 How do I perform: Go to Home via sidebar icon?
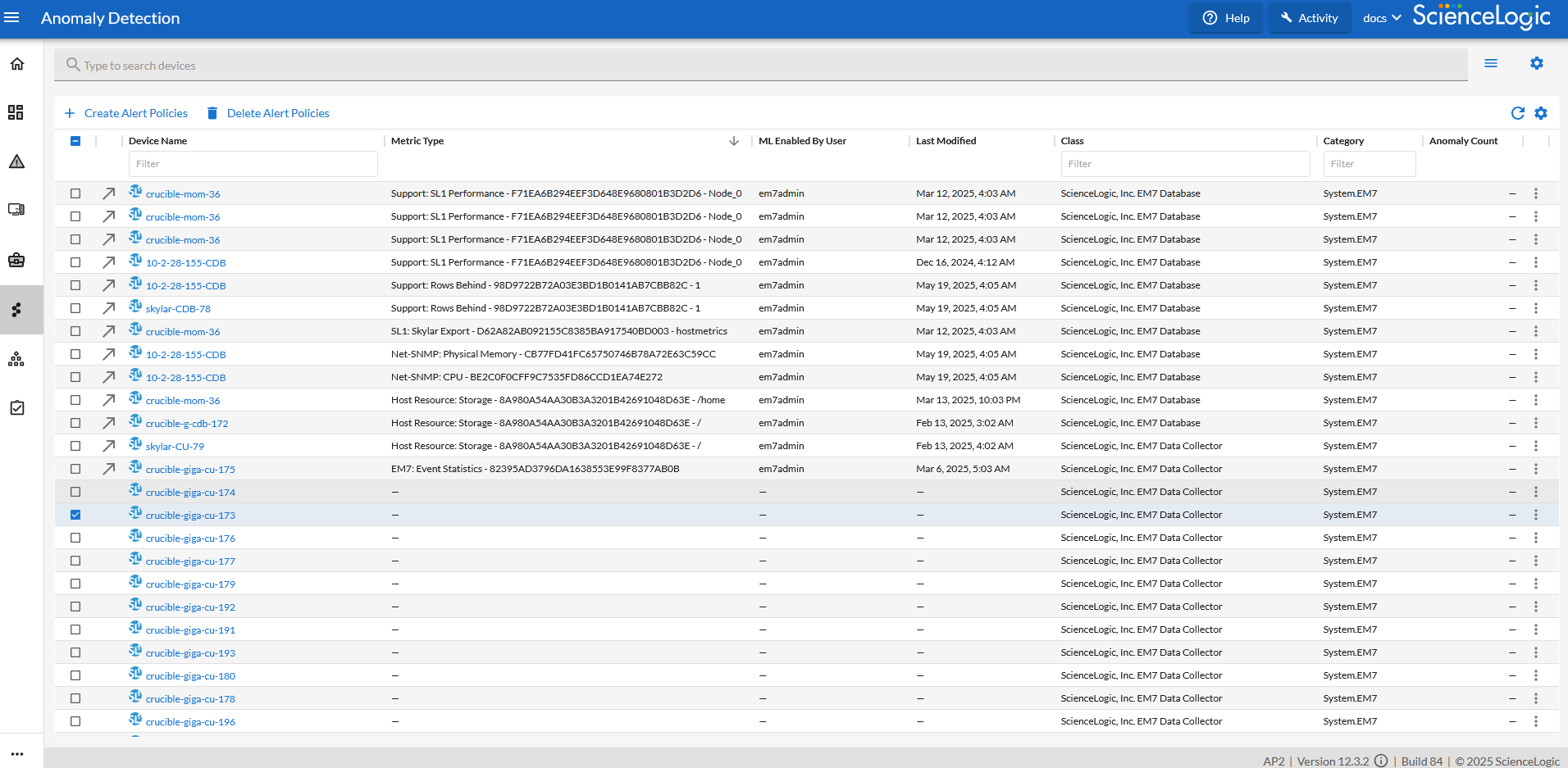16,64
